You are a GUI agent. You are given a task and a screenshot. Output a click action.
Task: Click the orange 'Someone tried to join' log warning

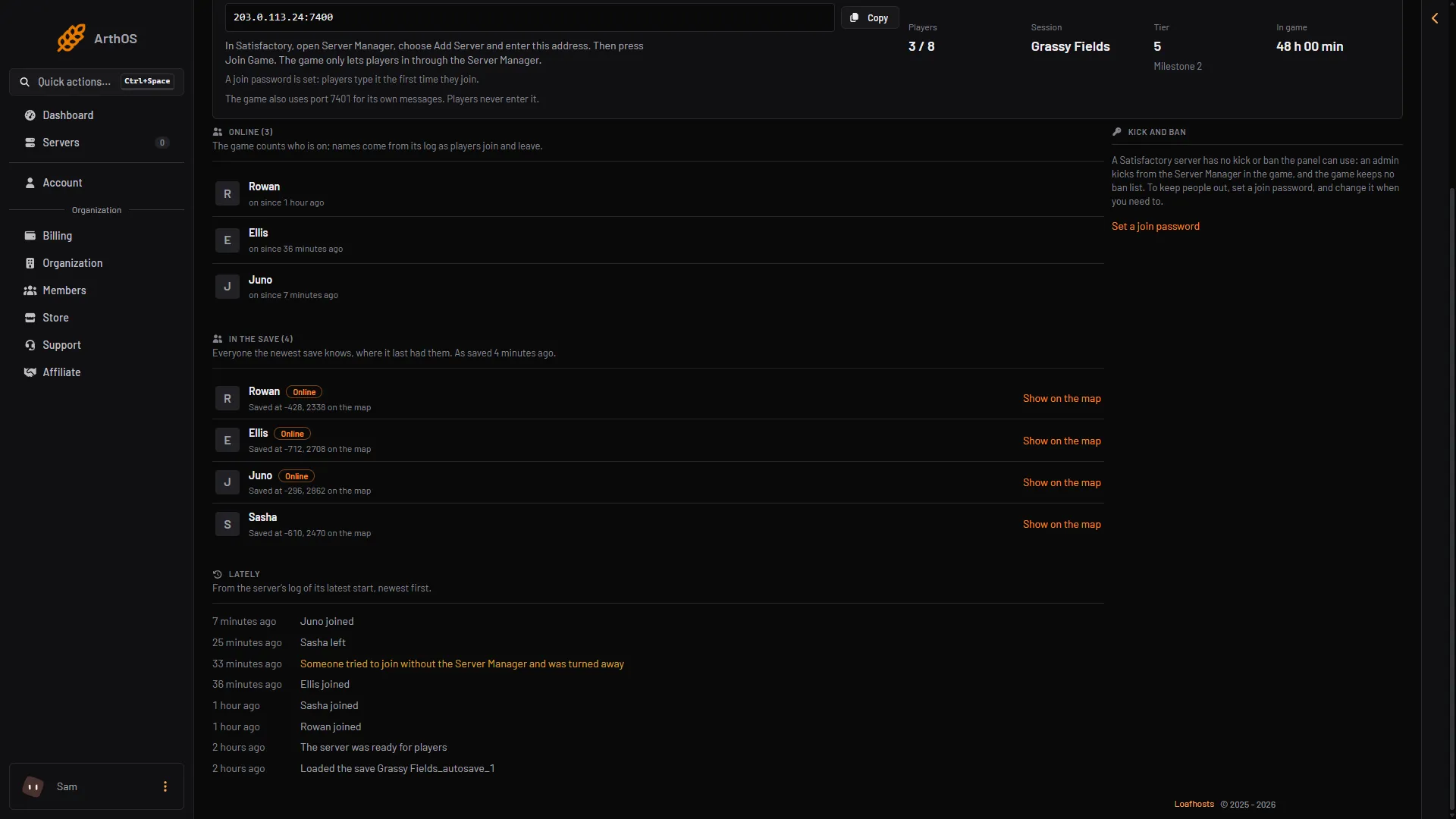point(462,664)
